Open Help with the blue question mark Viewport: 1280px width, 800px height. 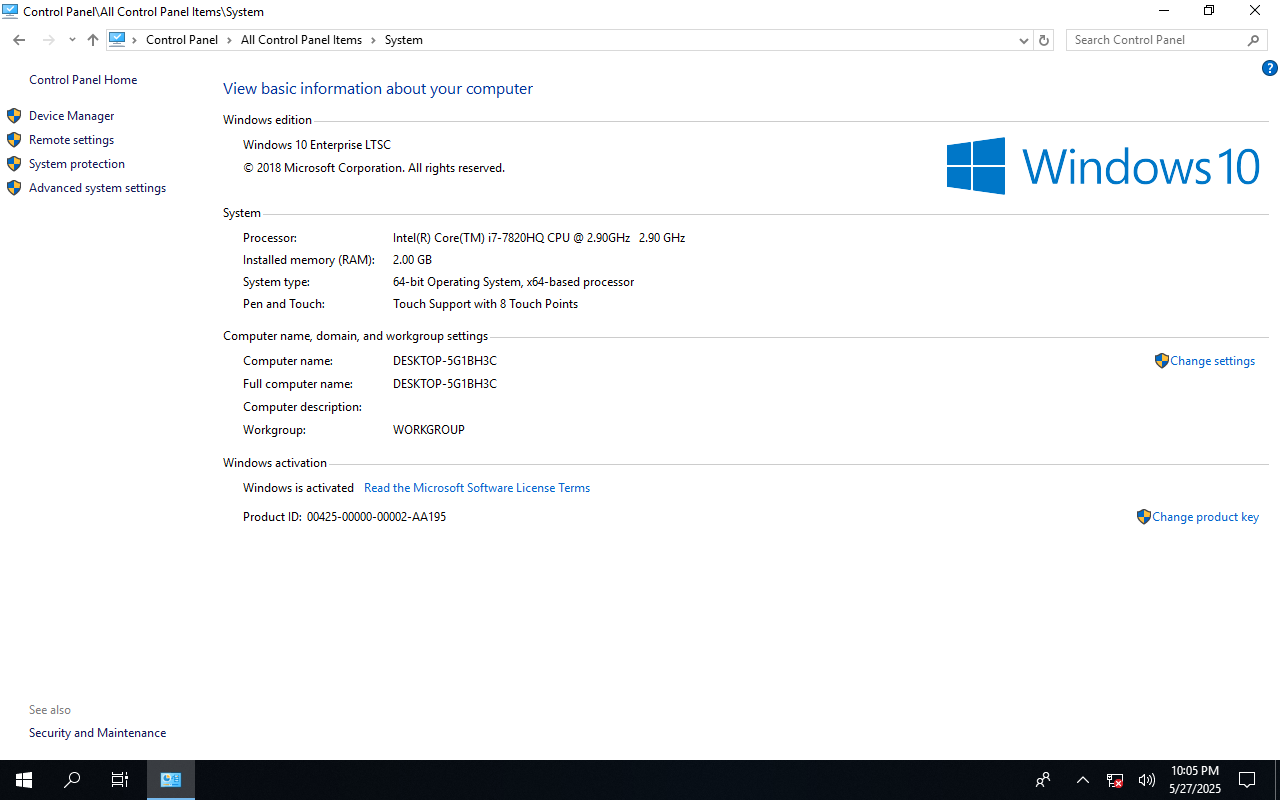tap(1270, 69)
